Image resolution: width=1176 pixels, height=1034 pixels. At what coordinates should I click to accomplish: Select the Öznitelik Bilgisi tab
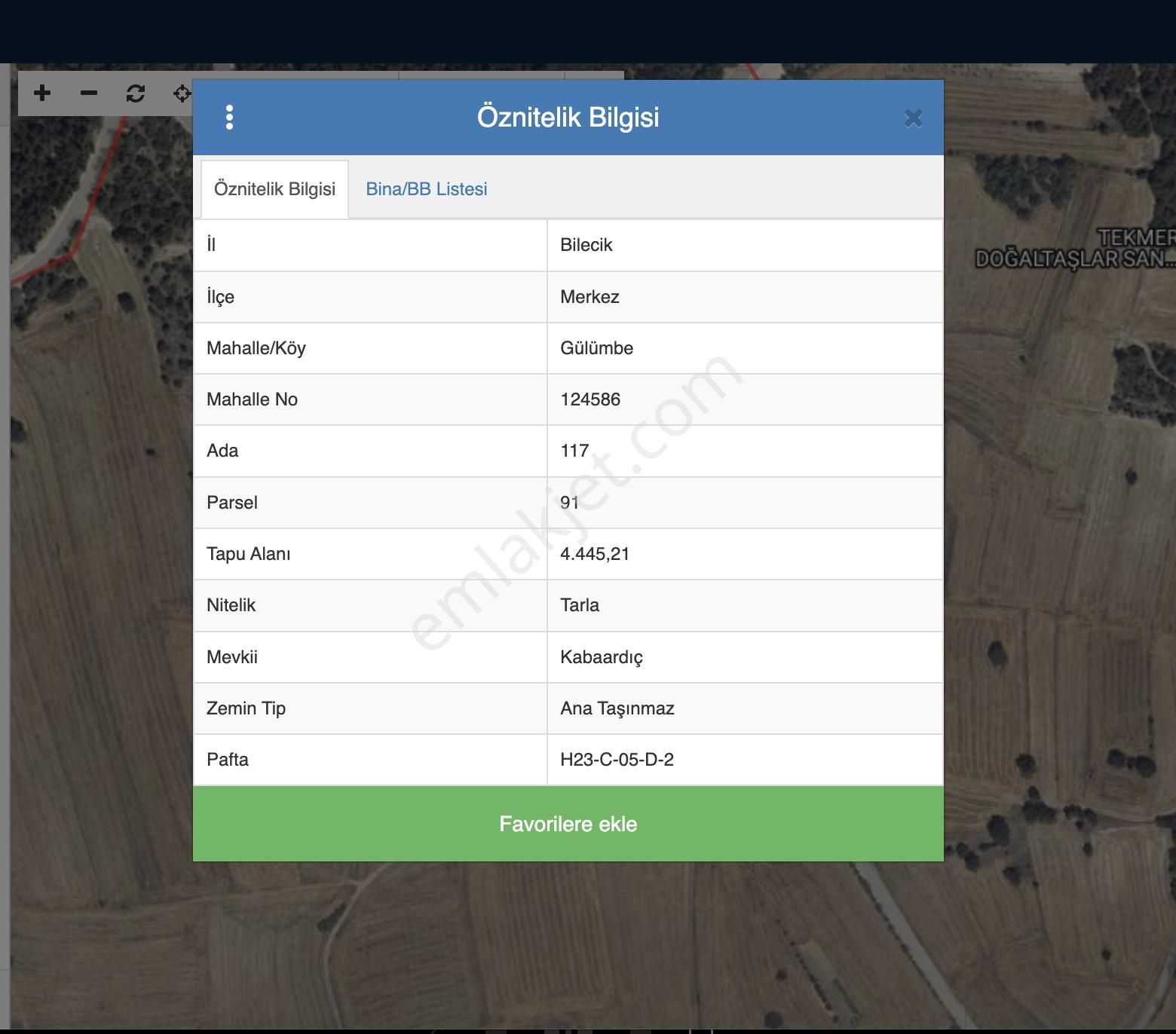274,189
